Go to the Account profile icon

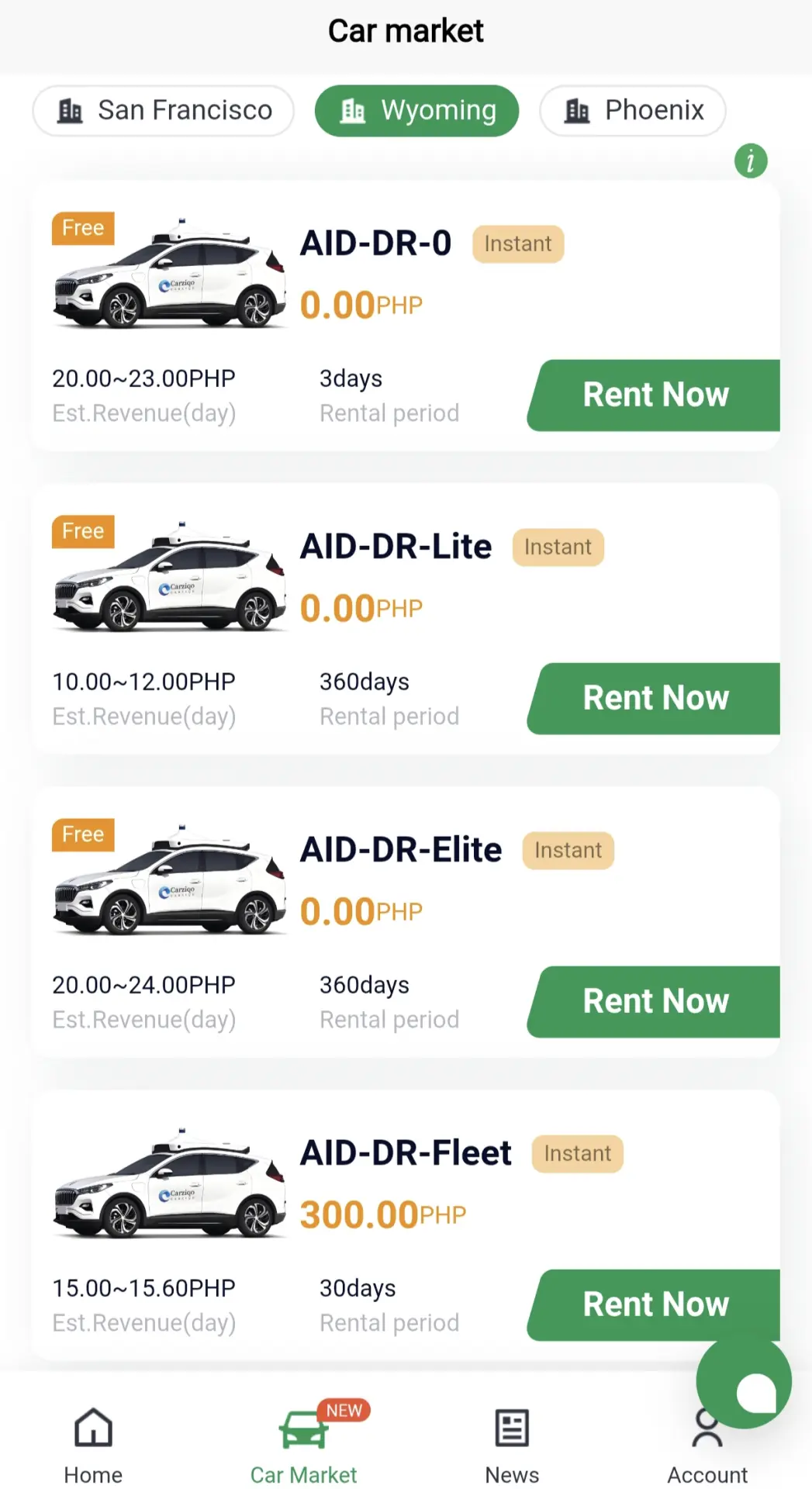pos(707,1428)
